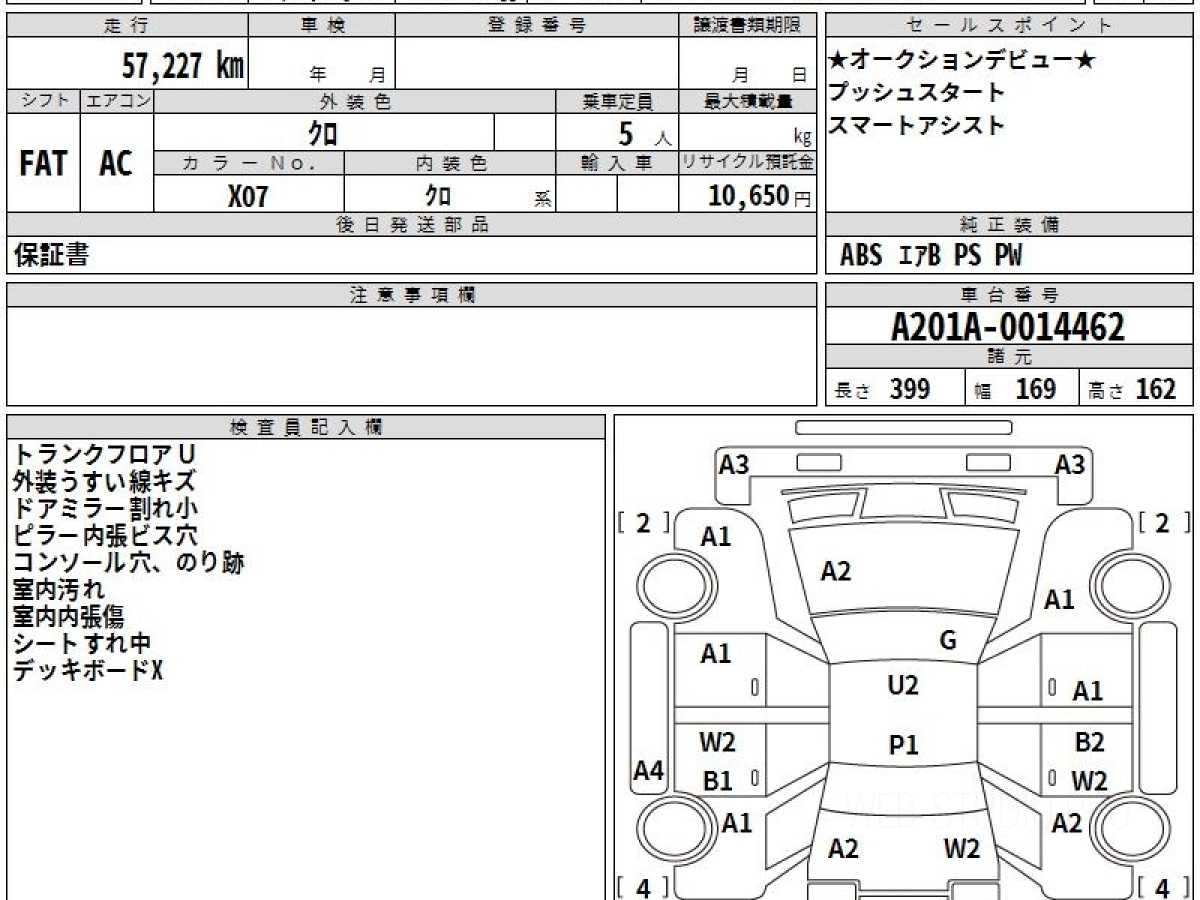Click the empty 注意事項欄 notes field
This screenshot has height=900, width=1200.
[412, 356]
